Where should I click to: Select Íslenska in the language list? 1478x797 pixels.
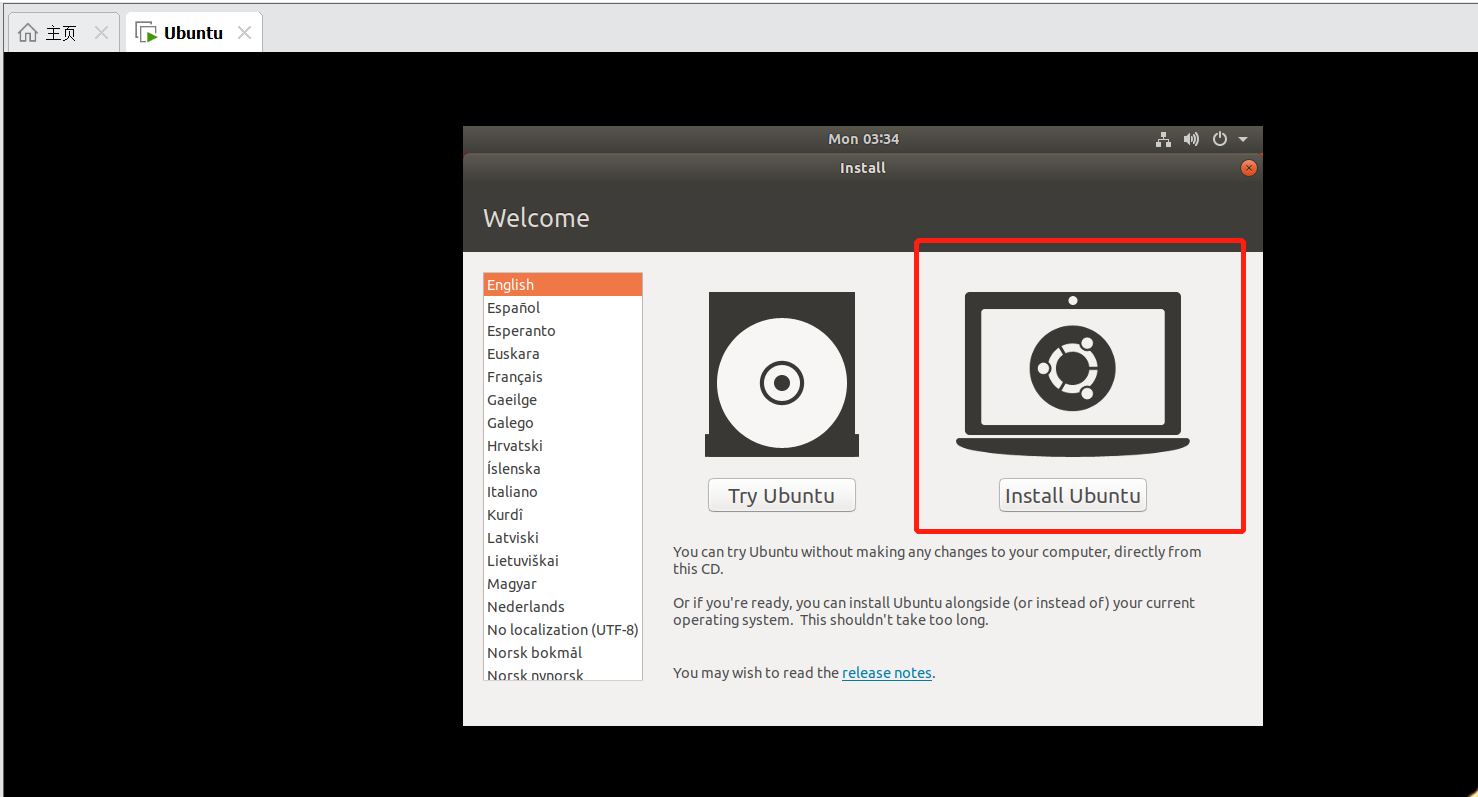click(563, 469)
